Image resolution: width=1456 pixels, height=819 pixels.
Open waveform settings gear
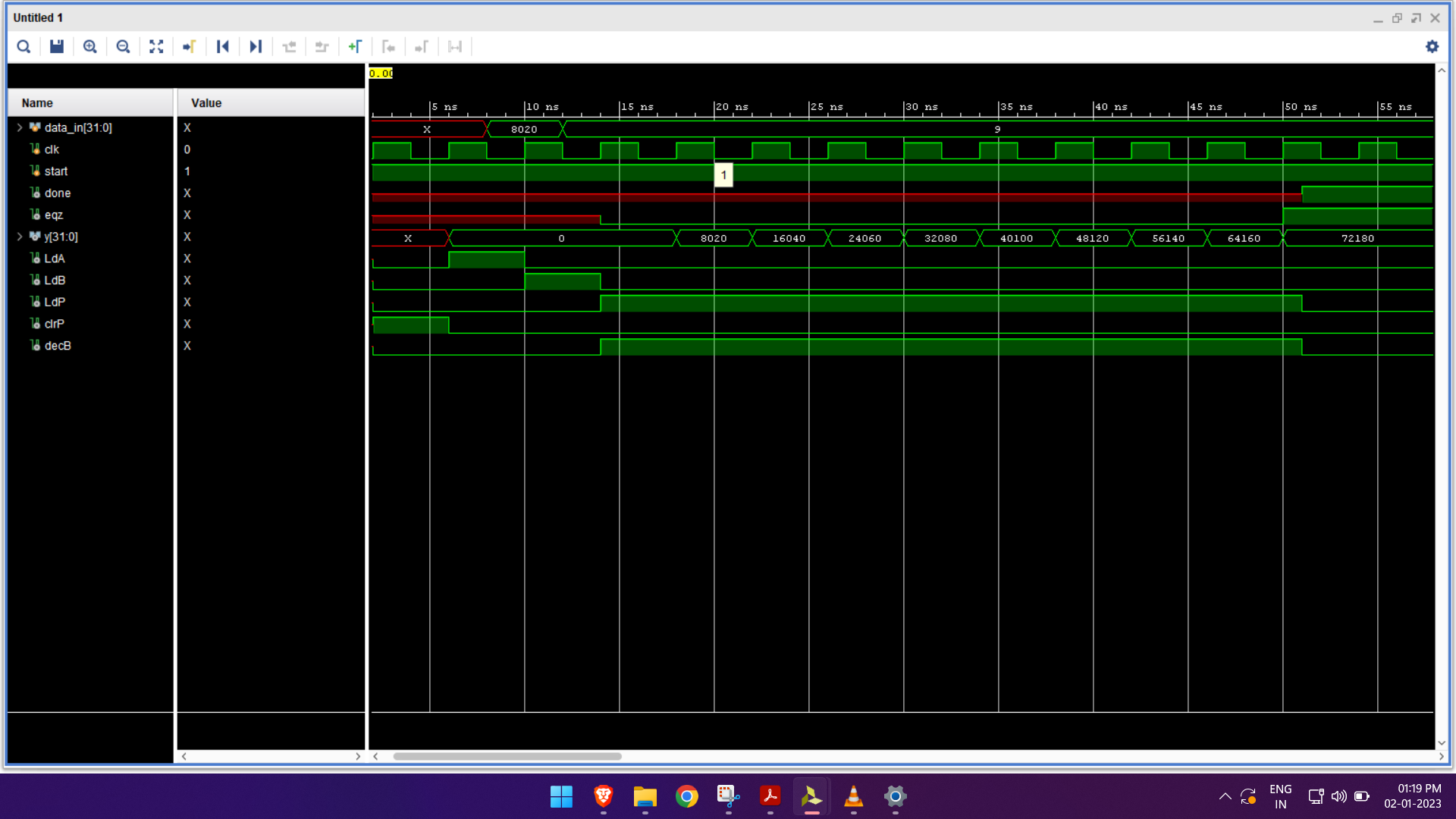(1432, 47)
